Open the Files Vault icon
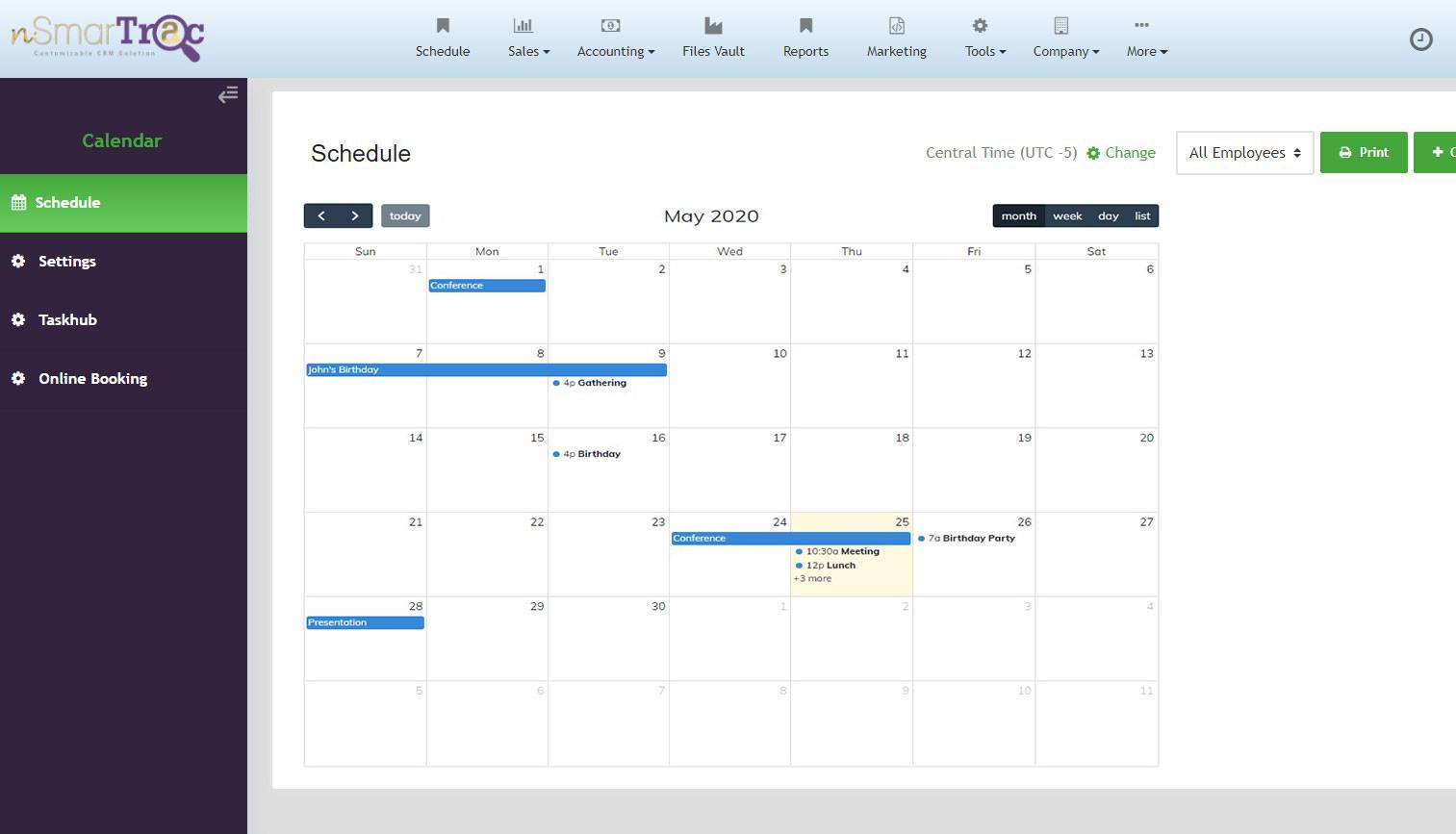Screen dimensions: 1456x834 tap(713, 26)
